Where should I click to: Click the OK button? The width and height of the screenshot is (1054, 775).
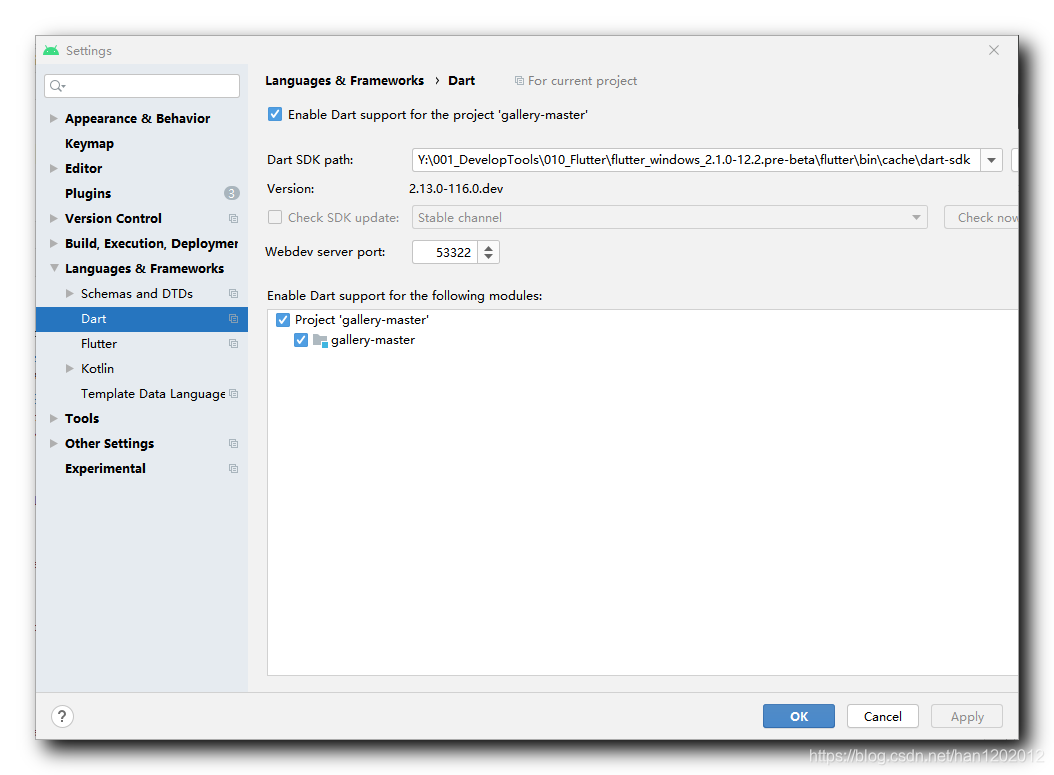point(799,717)
